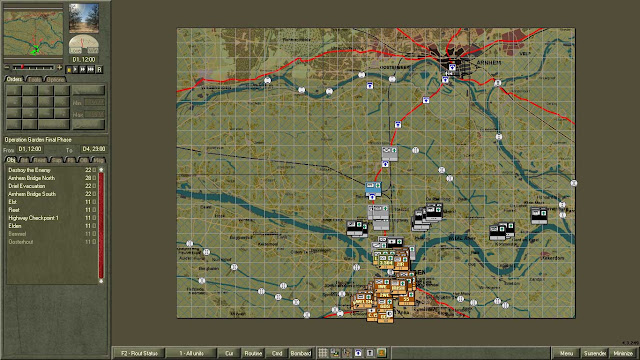The image size is (640, 360).
Task: Click the overview minimap
Action: (33, 33)
